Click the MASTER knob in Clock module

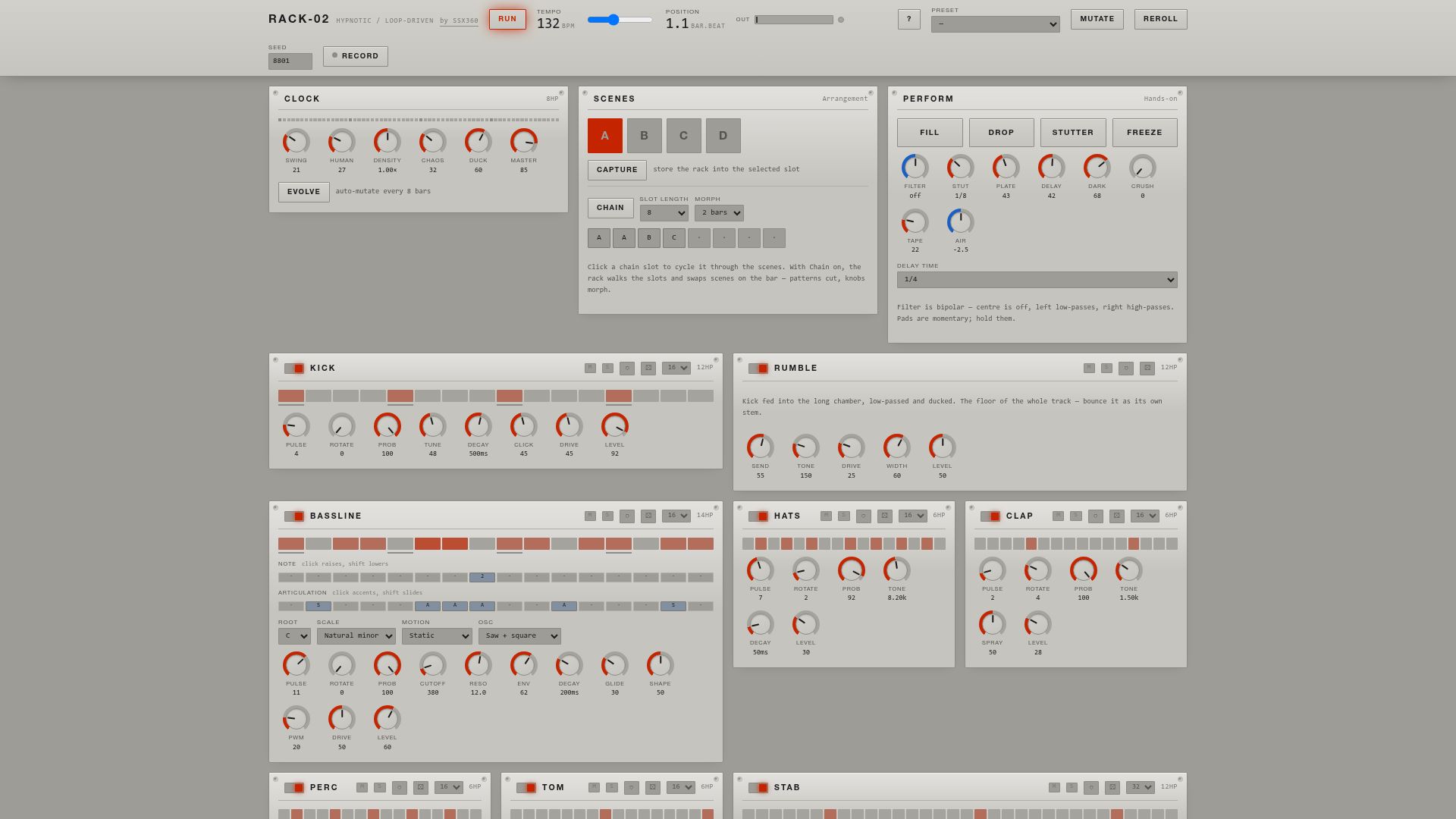[524, 142]
